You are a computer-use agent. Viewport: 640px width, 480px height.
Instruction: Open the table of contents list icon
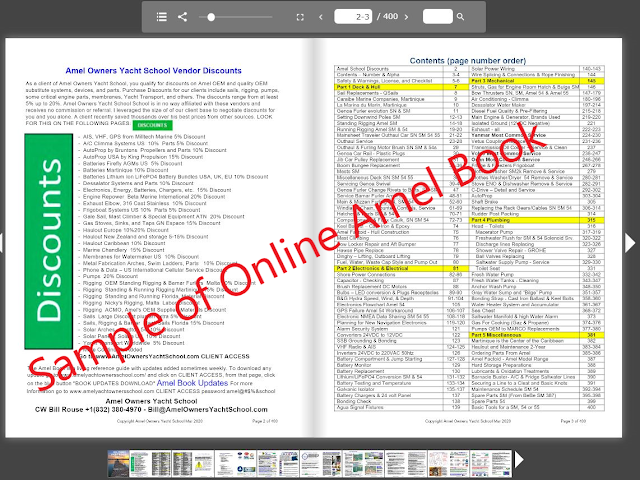[x=162, y=17]
